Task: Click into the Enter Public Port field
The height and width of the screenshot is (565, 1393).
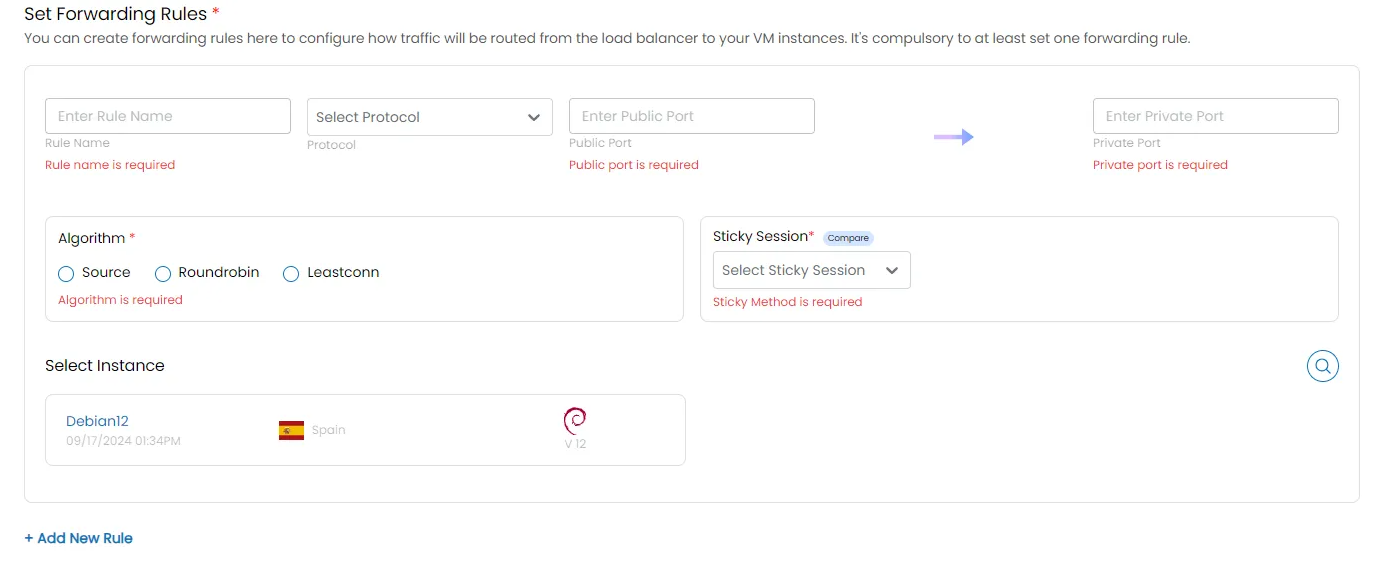Action: point(691,116)
